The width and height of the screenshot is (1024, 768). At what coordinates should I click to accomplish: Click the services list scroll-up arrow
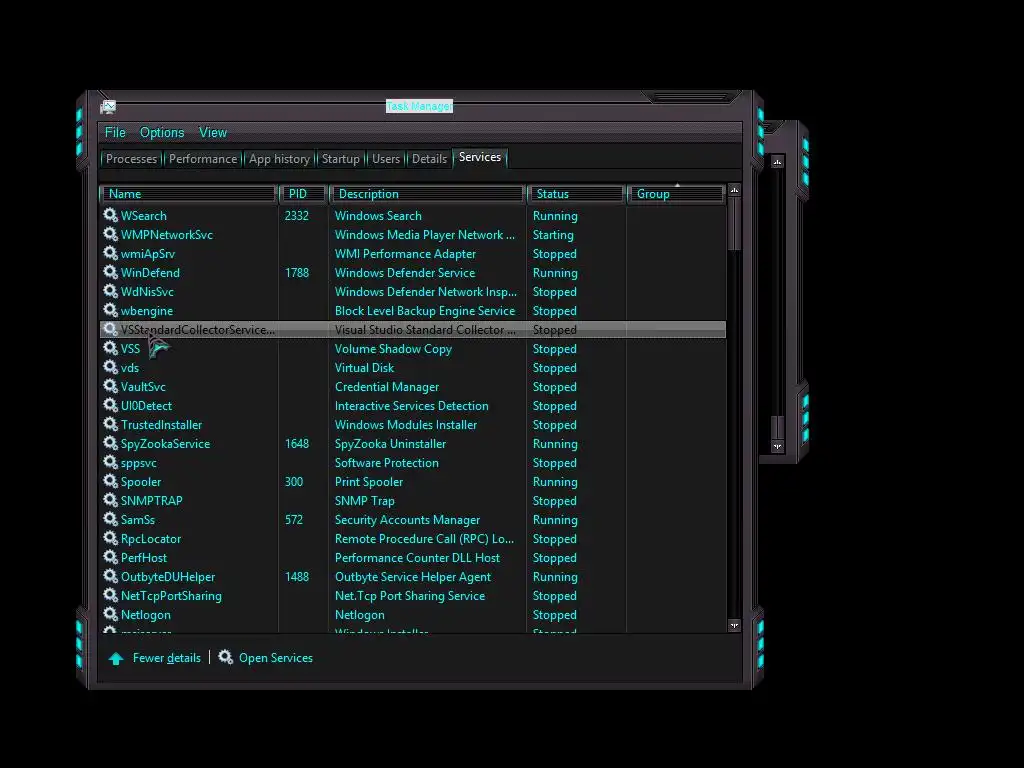pos(734,190)
